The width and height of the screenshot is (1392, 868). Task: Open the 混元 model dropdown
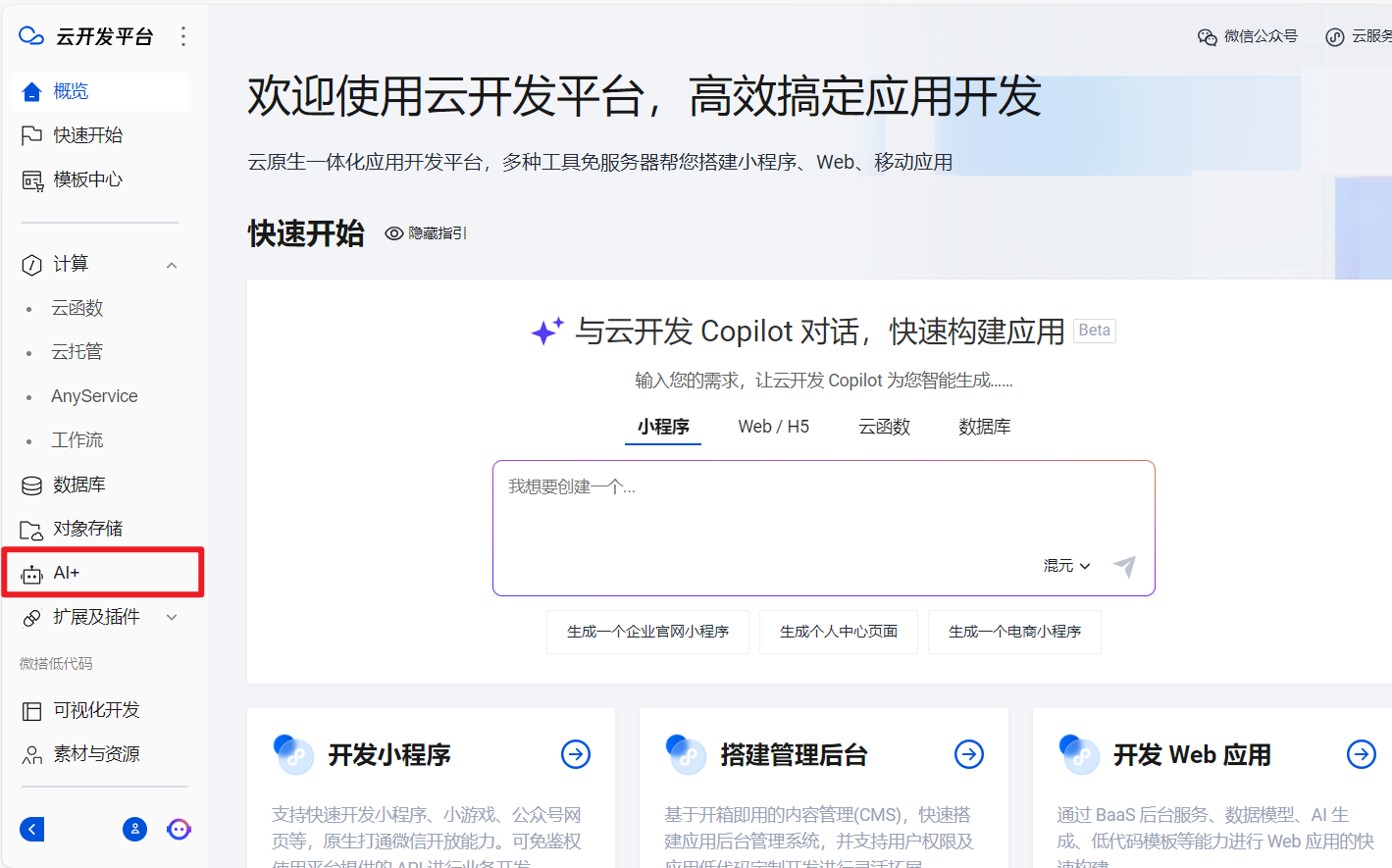(1067, 566)
